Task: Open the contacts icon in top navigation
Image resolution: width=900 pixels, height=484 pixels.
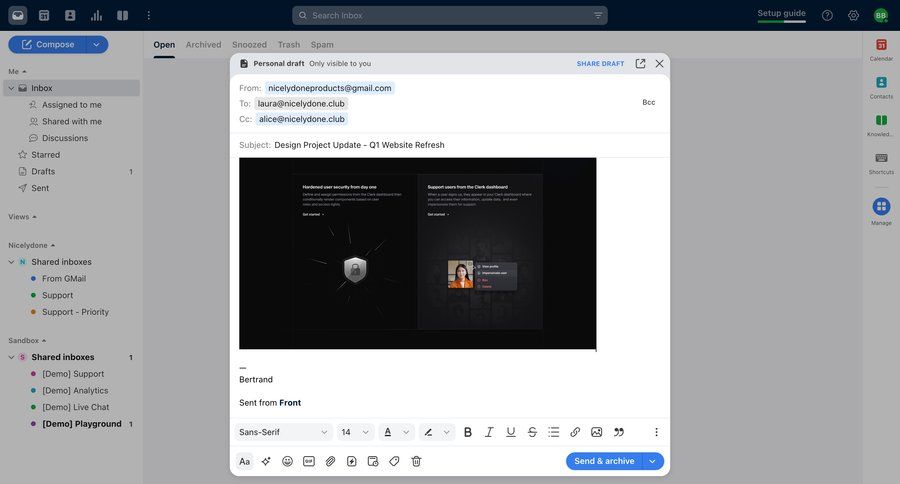Action: [70, 16]
